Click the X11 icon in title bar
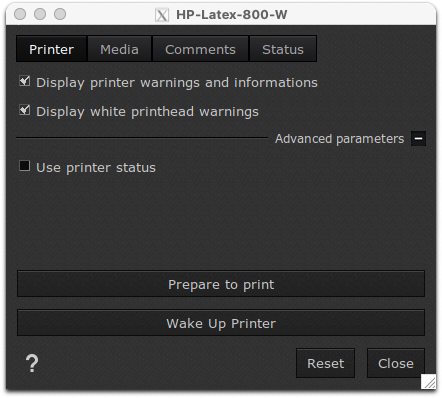 coord(162,15)
